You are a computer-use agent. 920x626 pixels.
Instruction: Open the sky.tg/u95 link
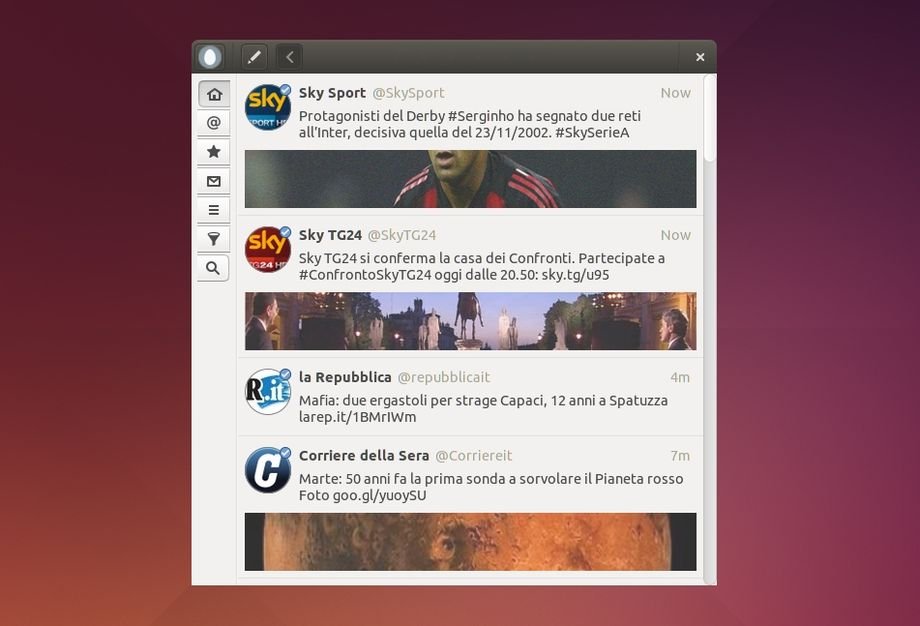point(575,275)
